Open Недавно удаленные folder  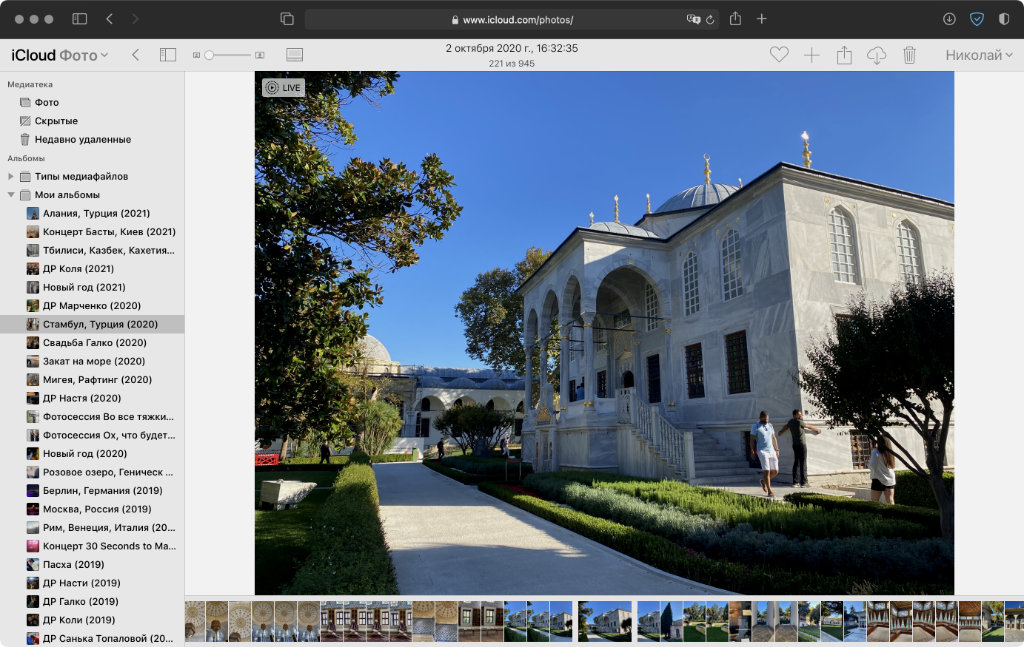[92, 139]
